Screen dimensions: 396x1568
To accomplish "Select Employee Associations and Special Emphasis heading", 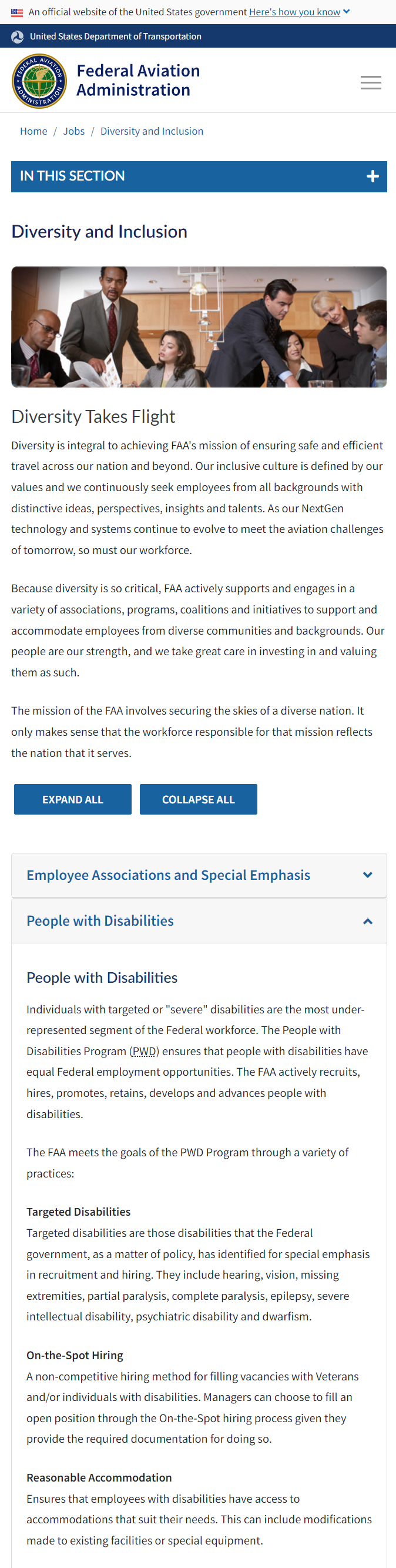I will tap(169, 875).
